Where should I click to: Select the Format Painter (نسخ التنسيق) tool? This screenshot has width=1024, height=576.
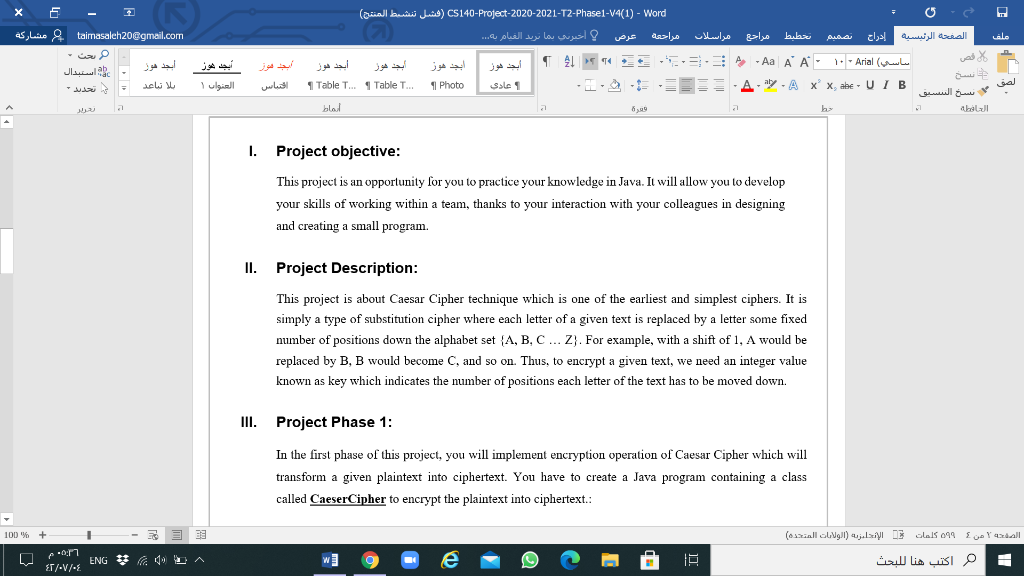(983, 91)
